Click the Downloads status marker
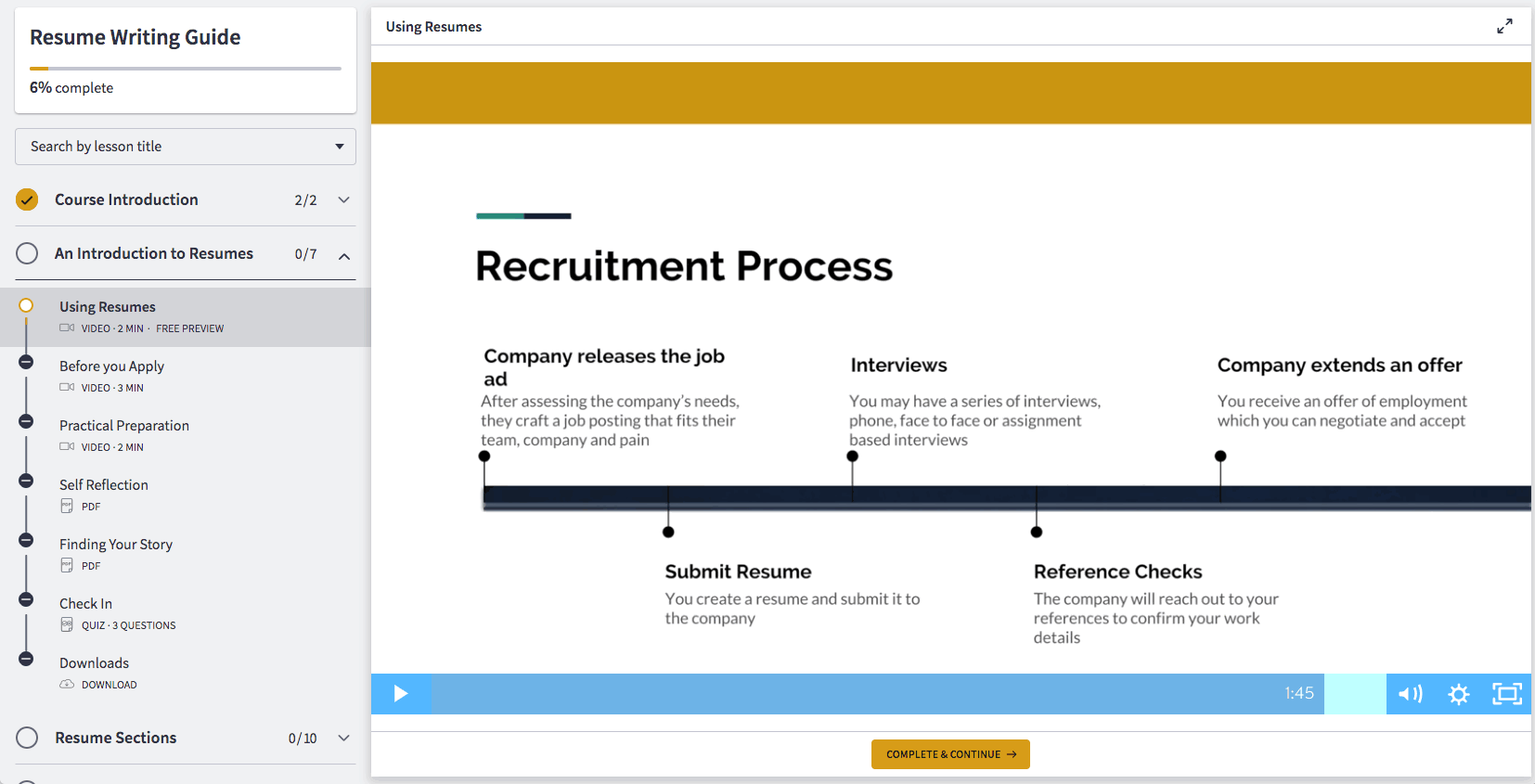 coord(26,659)
